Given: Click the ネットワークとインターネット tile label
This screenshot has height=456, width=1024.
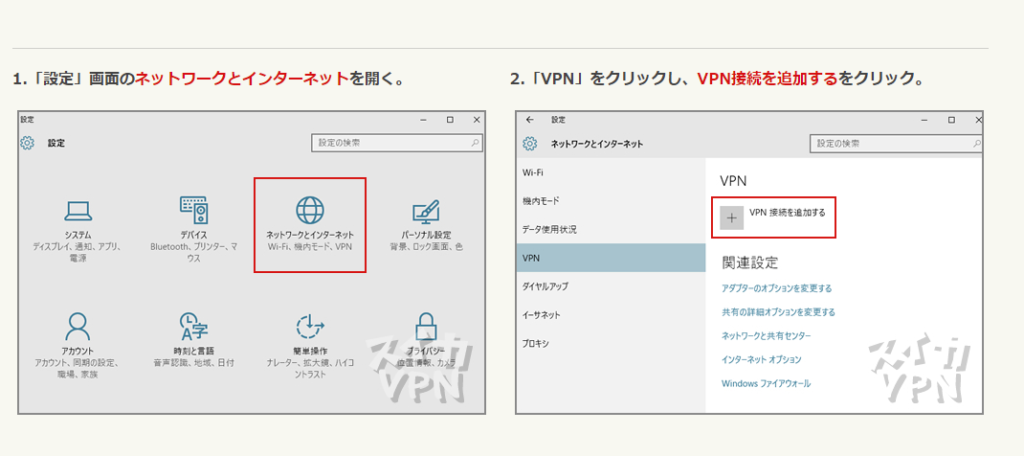Looking at the screenshot, I should (x=310, y=235).
